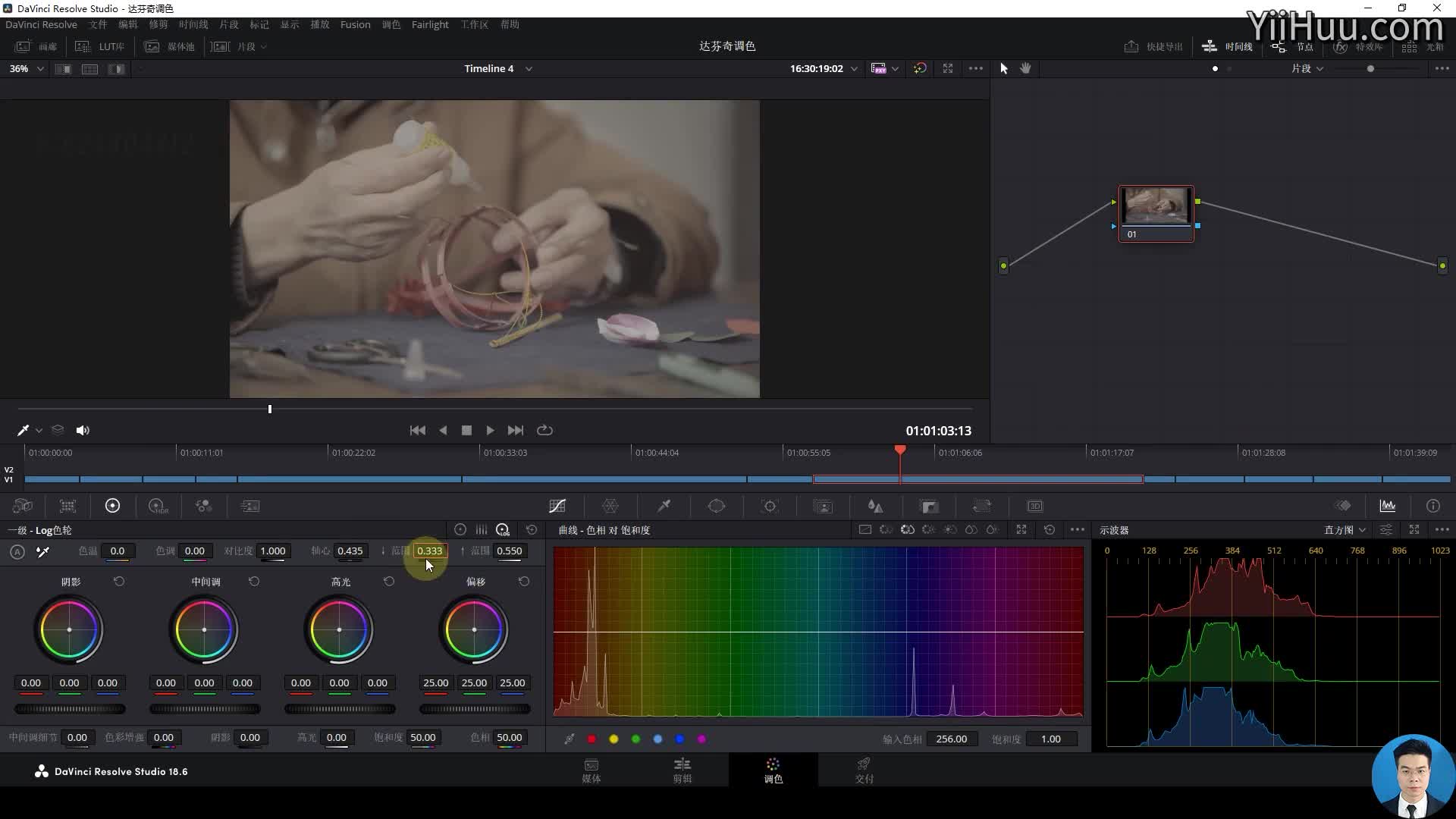Screen dimensions: 1456x819
Task: Open the Sizing palette icon
Action: 982,506
